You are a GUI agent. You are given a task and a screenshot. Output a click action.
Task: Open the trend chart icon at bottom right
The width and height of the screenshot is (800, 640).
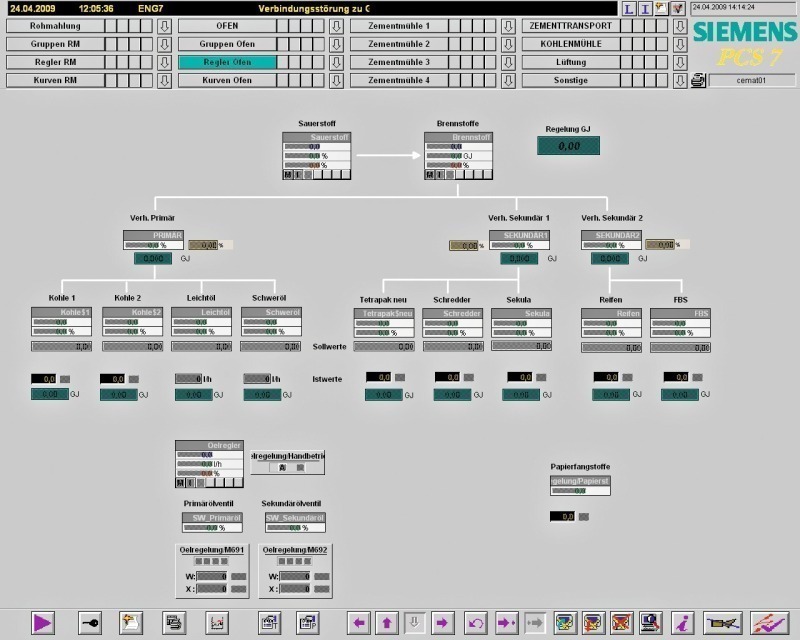point(770,622)
